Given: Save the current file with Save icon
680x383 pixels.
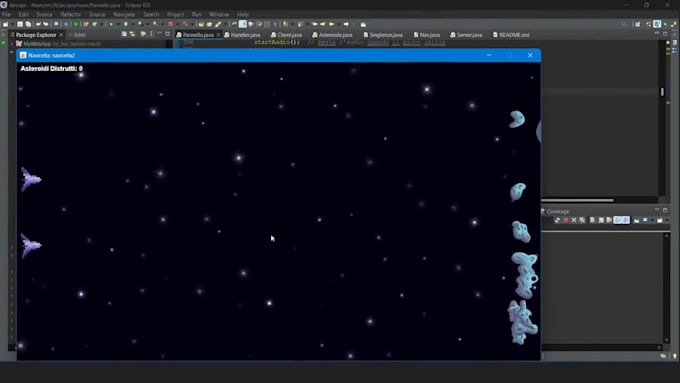Looking at the screenshot, I should [20, 24].
